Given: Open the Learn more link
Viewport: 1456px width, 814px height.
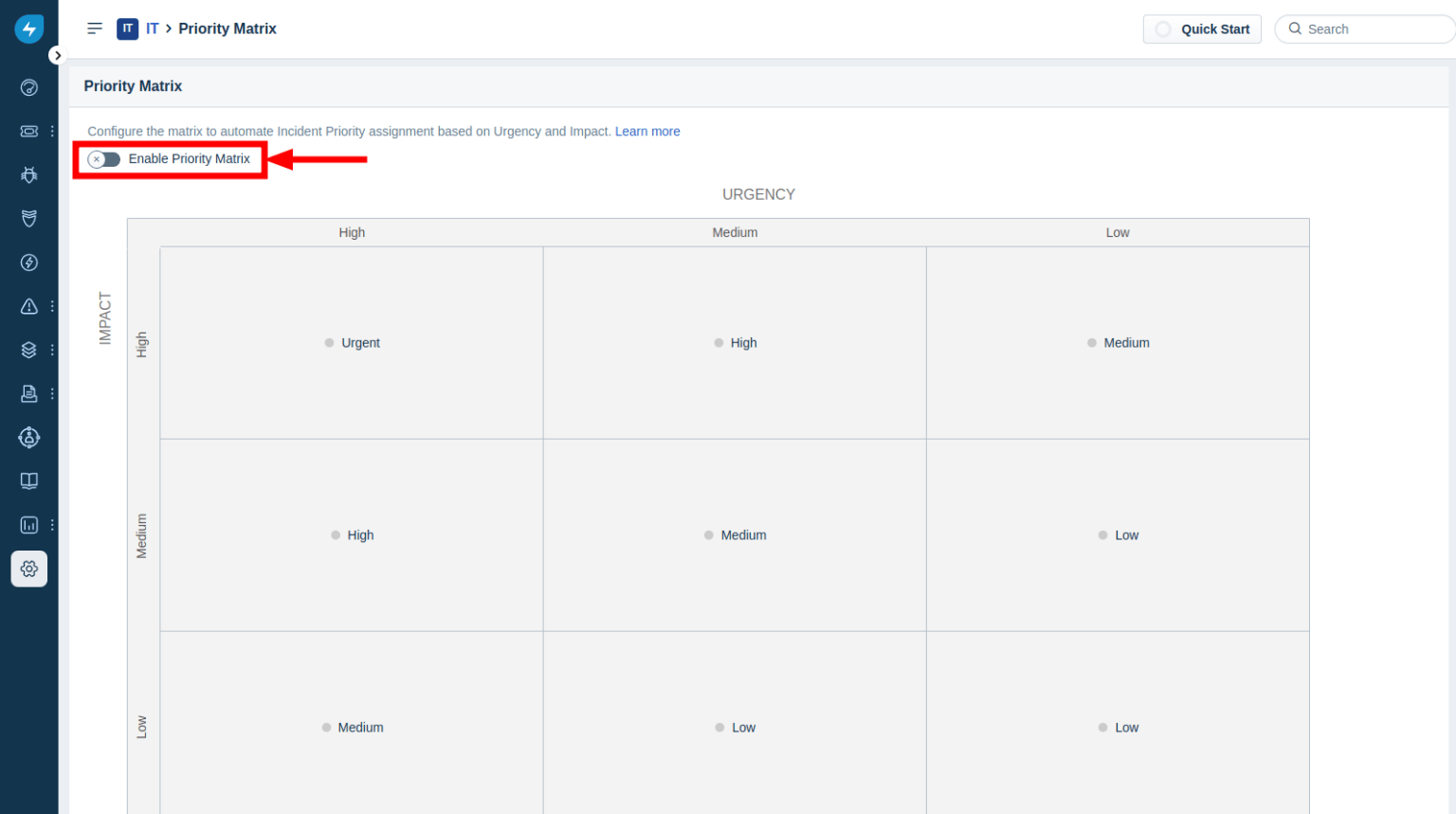Looking at the screenshot, I should [x=647, y=131].
